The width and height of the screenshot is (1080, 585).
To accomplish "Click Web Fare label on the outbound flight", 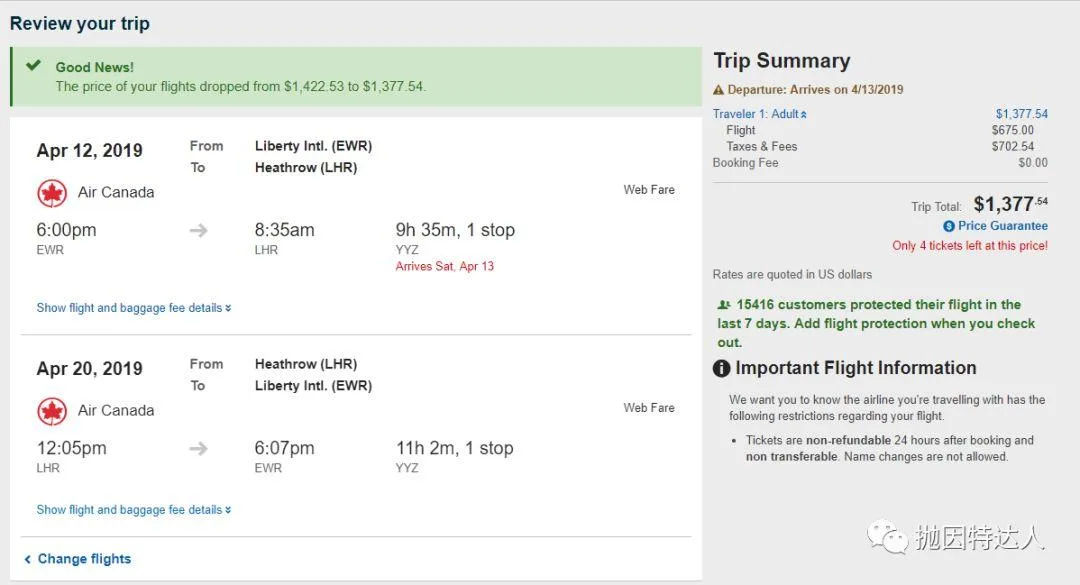I will (649, 189).
